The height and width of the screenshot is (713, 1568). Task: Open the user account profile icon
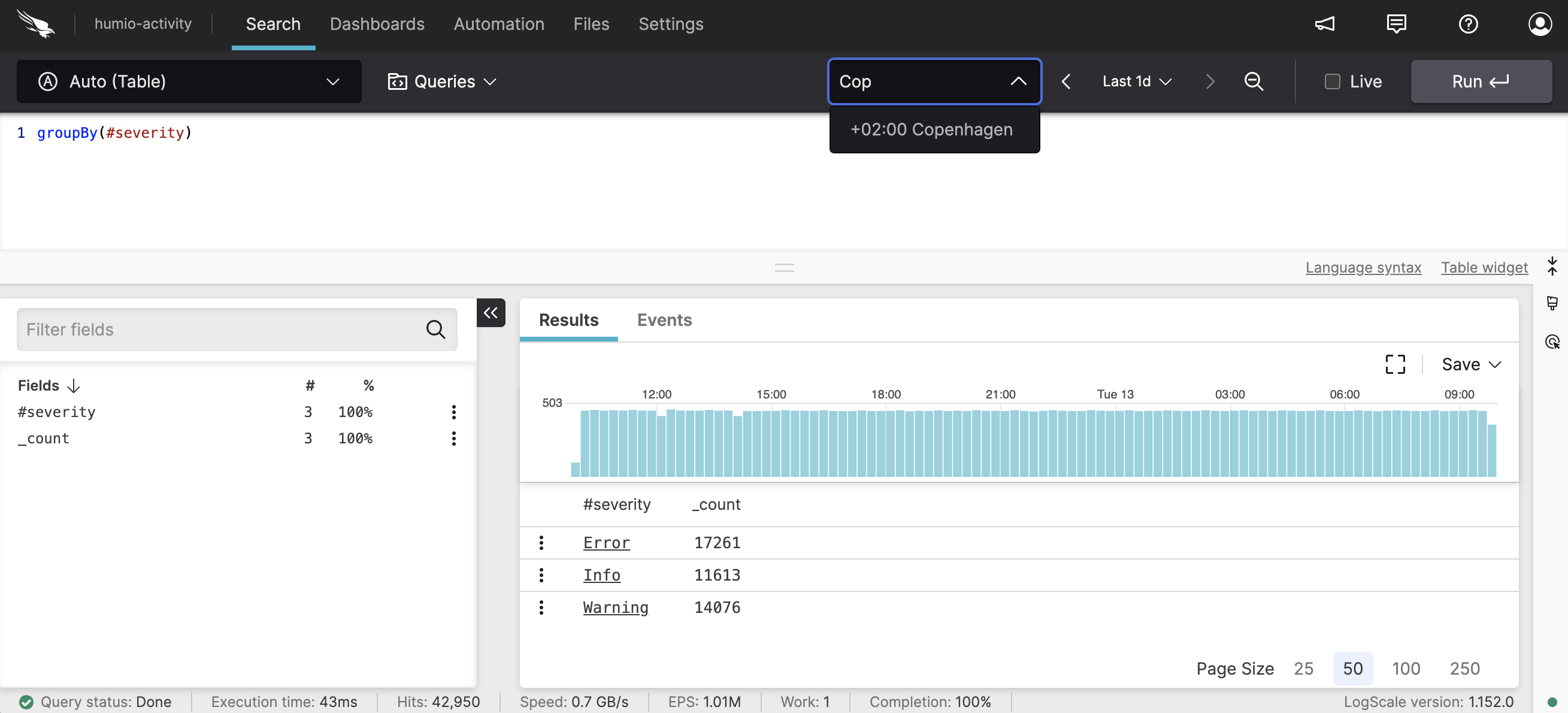pyautogui.click(x=1539, y=25)
